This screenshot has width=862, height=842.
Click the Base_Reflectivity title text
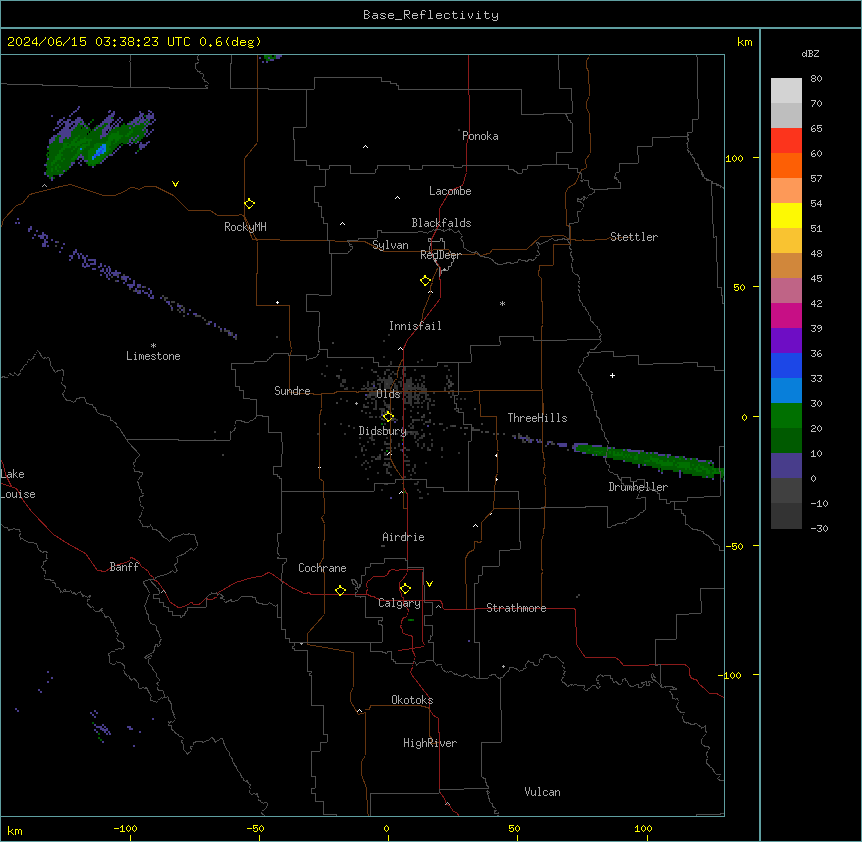[x=431, y=15]
